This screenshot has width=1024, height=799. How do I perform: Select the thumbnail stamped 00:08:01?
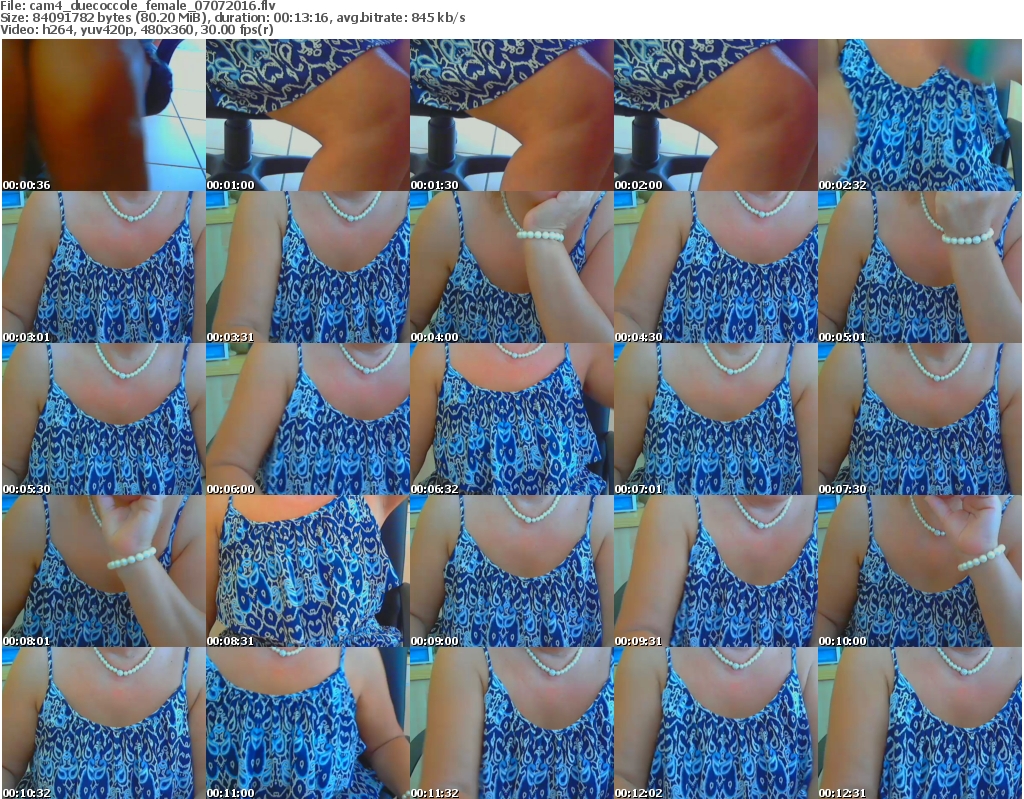pyautogui.click(x=103, y=572)
